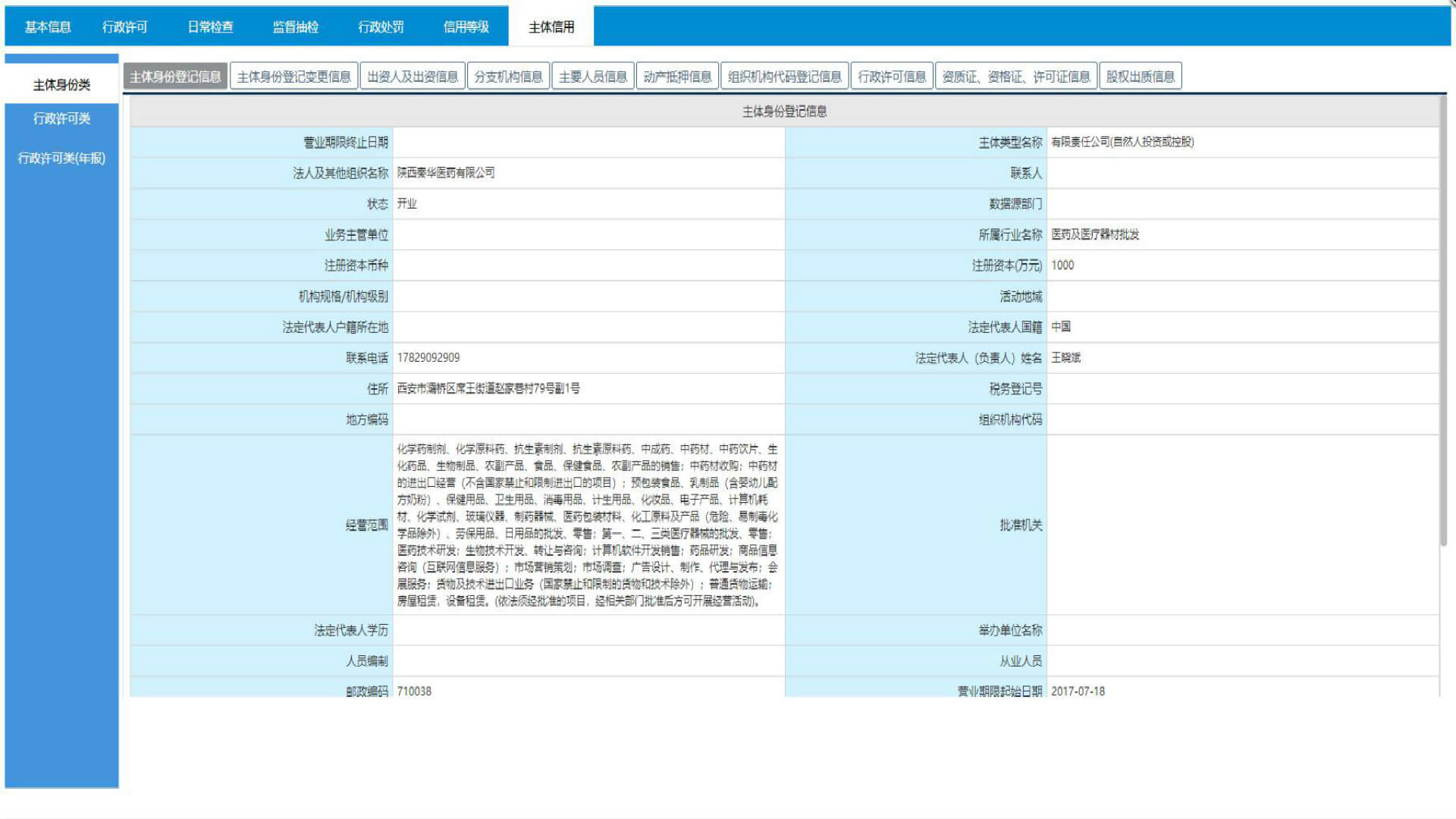
Task: Click the 业务主管单位 label
Action: (x=356, y=235)
